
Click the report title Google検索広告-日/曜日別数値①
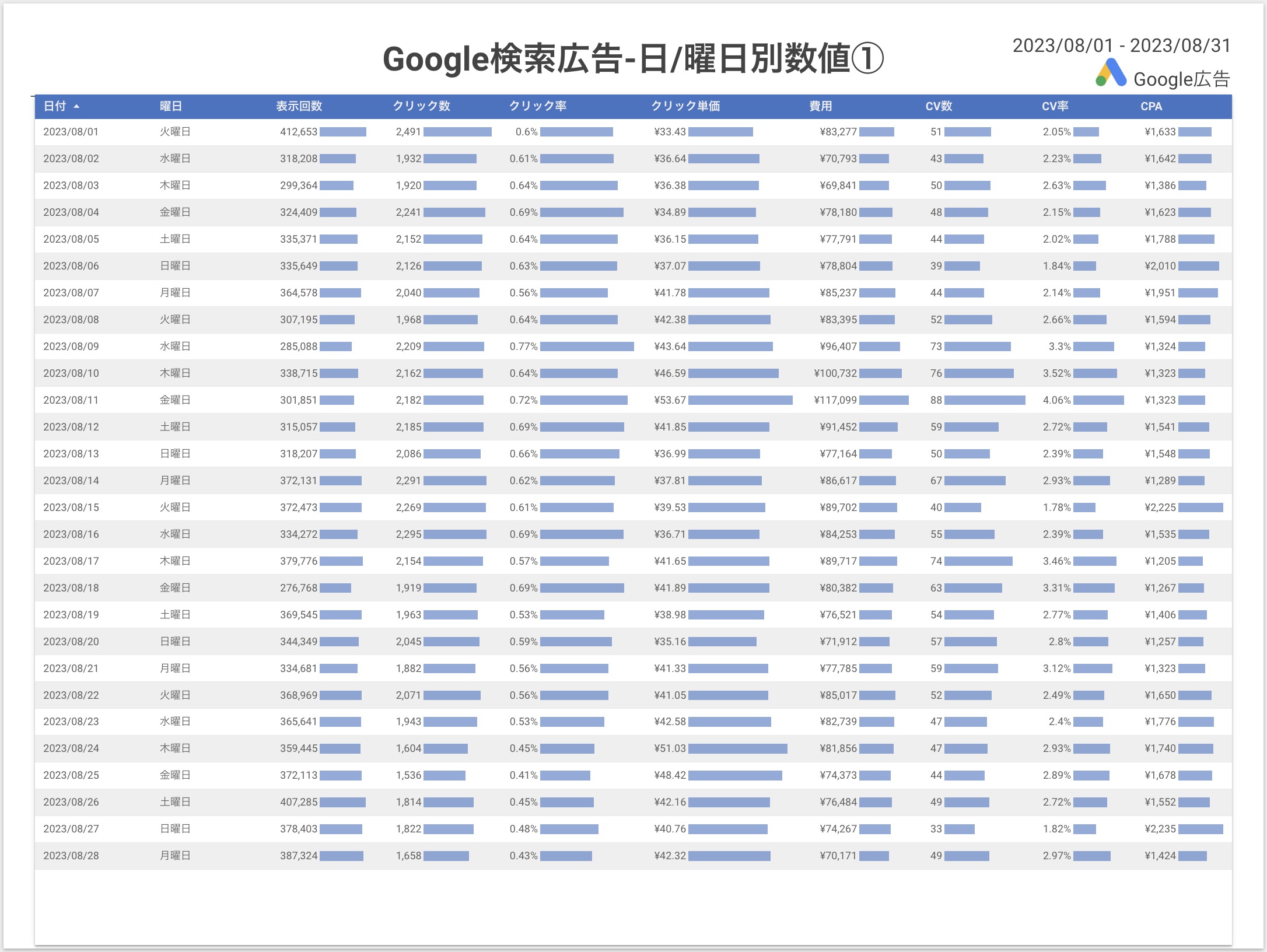coord(633,59)
